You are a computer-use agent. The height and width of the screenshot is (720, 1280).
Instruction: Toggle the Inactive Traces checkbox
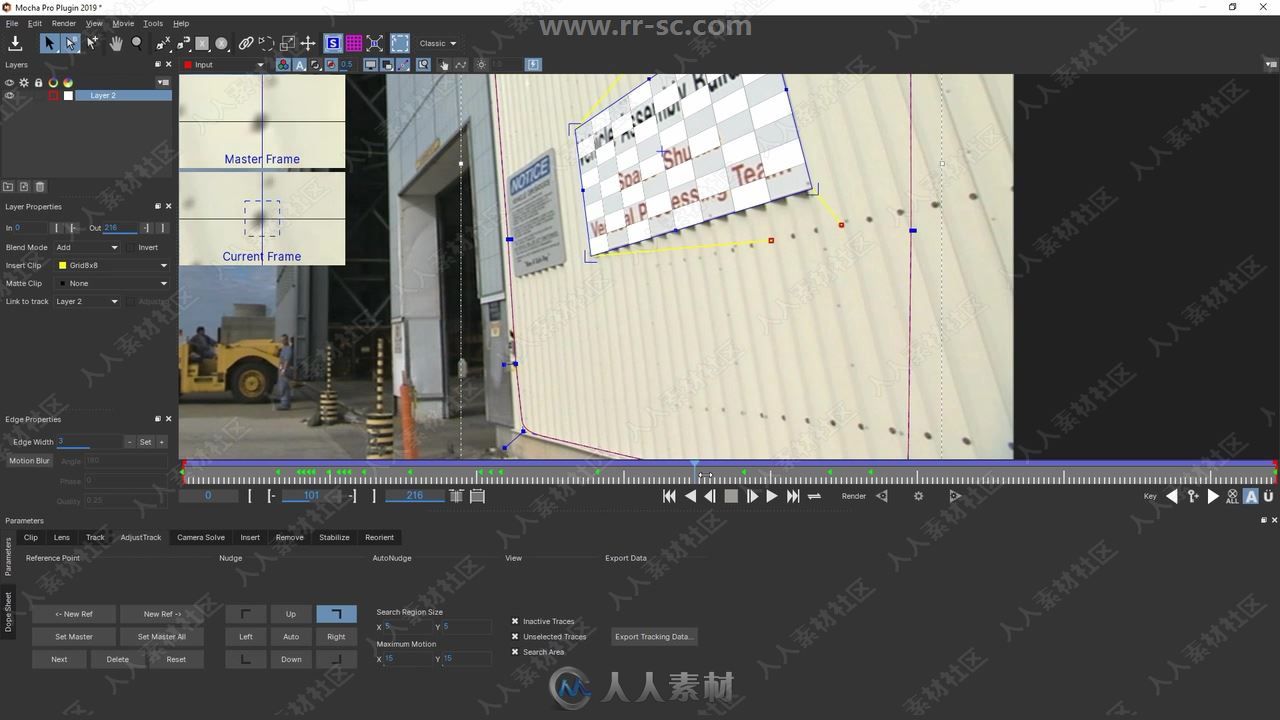[515, 621]
